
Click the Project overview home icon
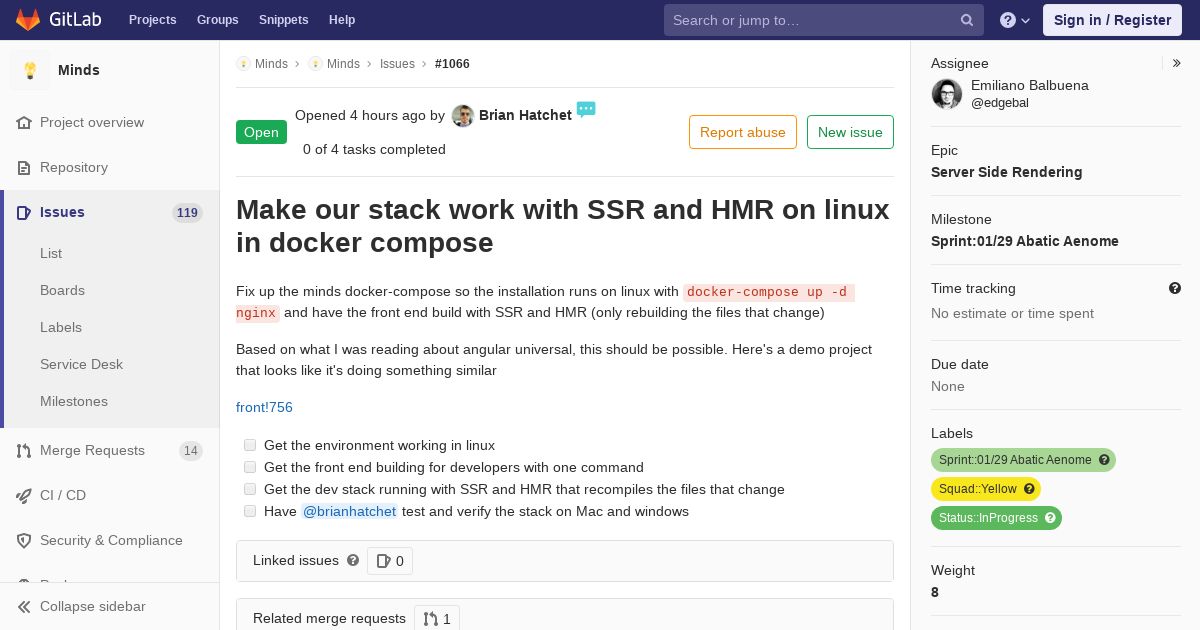click(24, 123)
